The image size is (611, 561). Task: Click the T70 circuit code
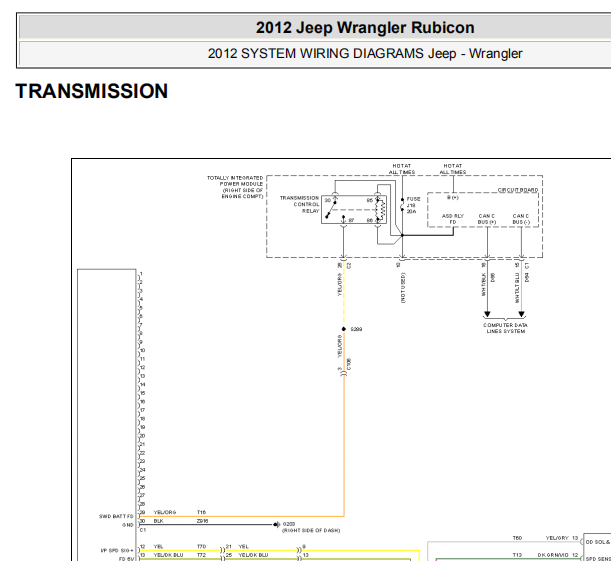[x=201, y=547]
